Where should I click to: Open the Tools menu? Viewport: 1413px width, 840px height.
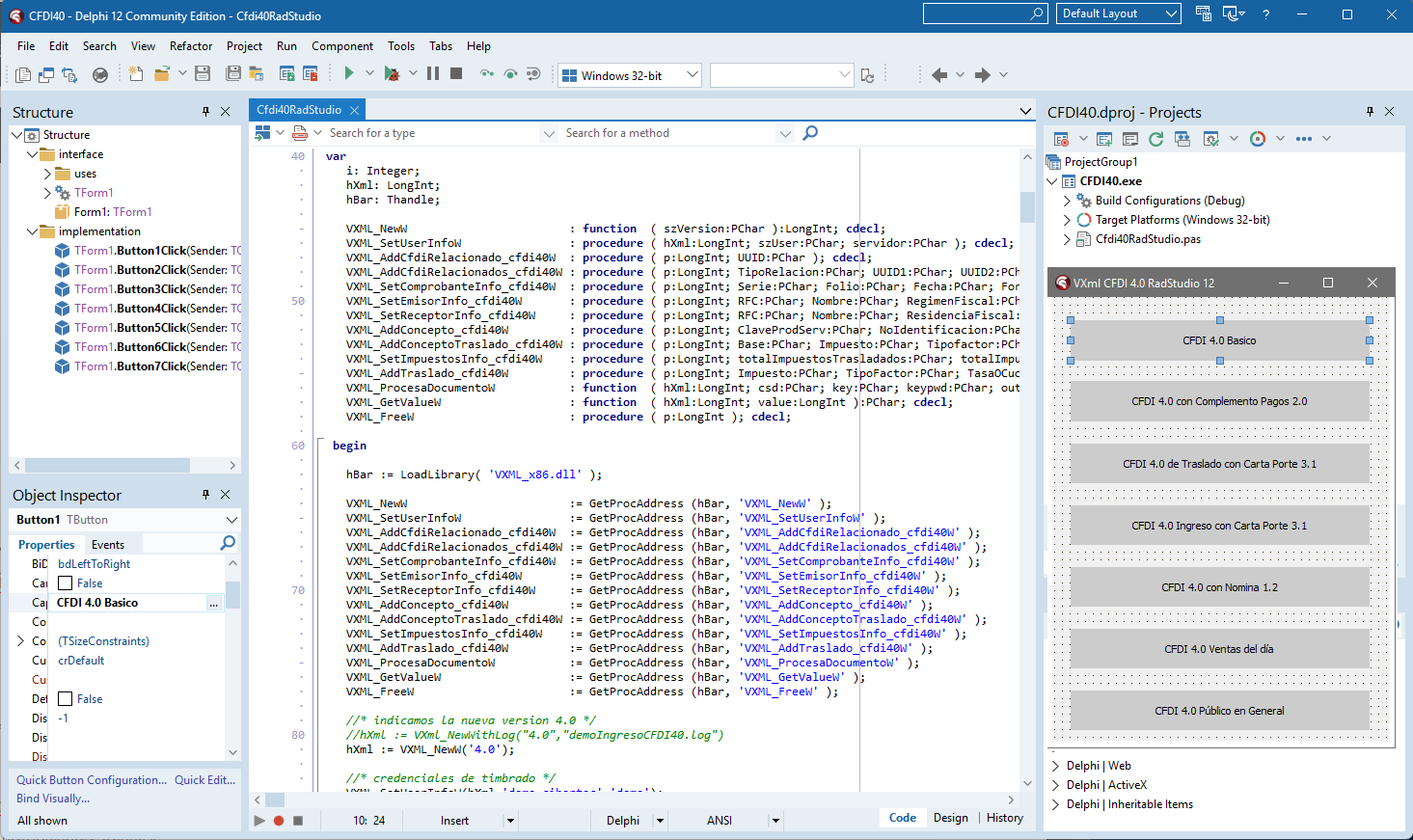(401, 46)
